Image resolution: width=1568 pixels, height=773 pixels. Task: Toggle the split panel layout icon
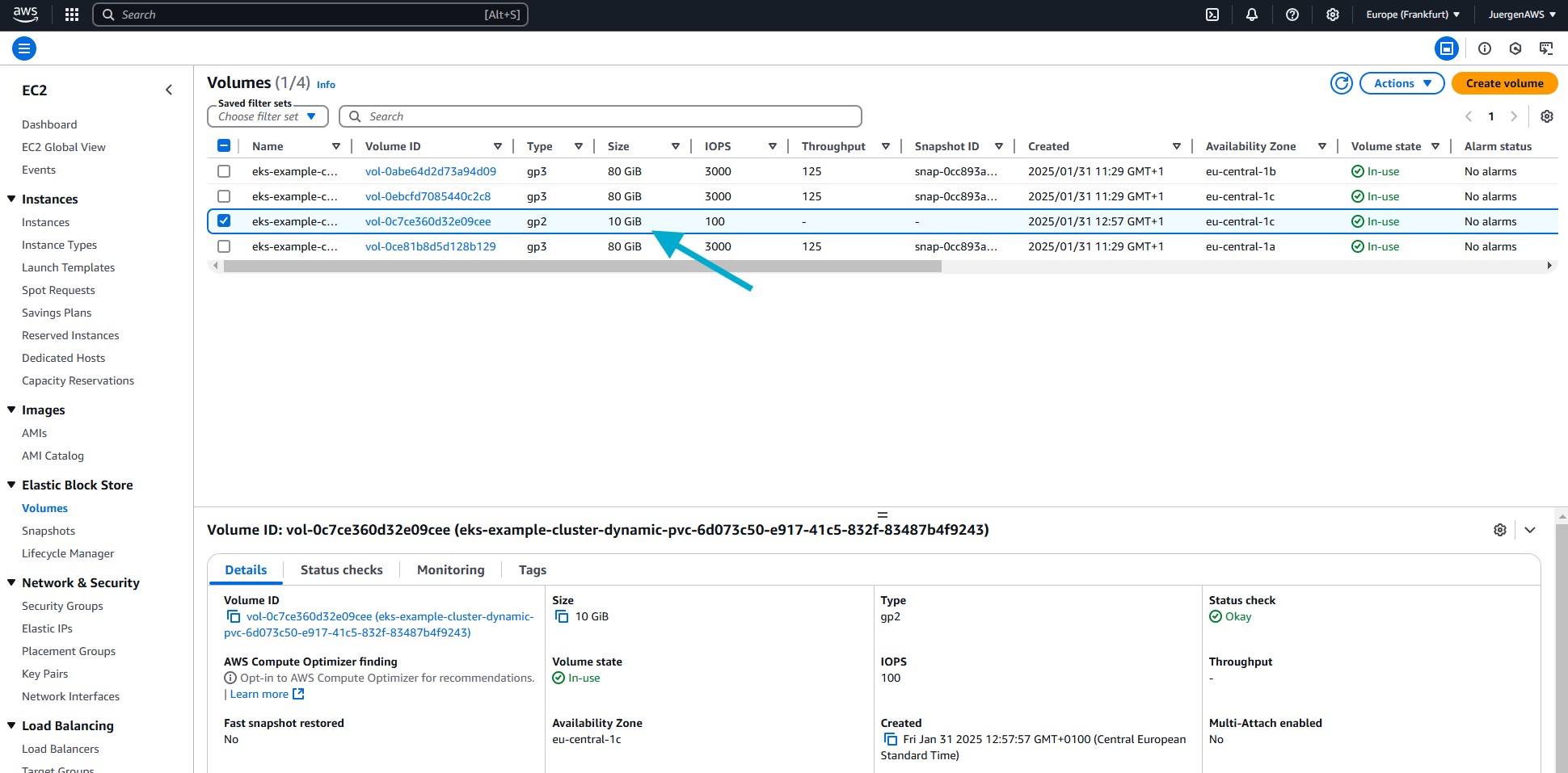coord(1447,48)
